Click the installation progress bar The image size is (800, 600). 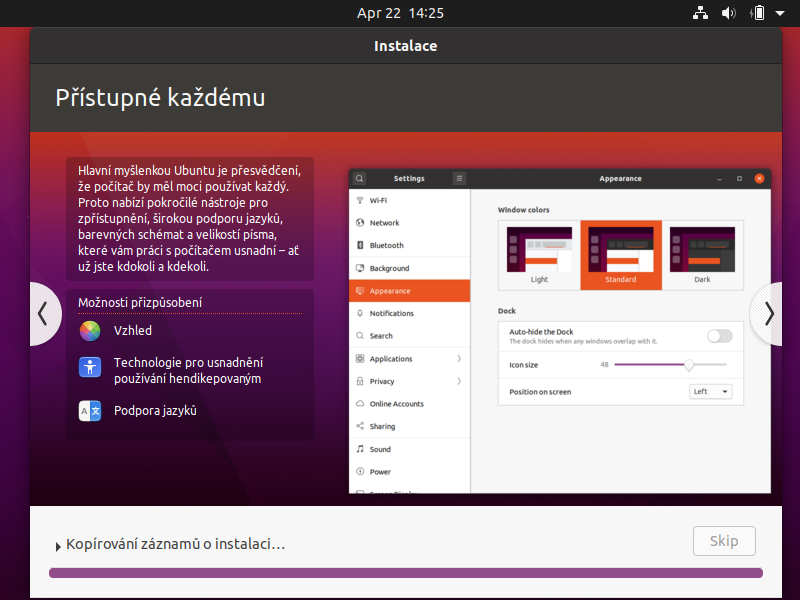[406, 573]
